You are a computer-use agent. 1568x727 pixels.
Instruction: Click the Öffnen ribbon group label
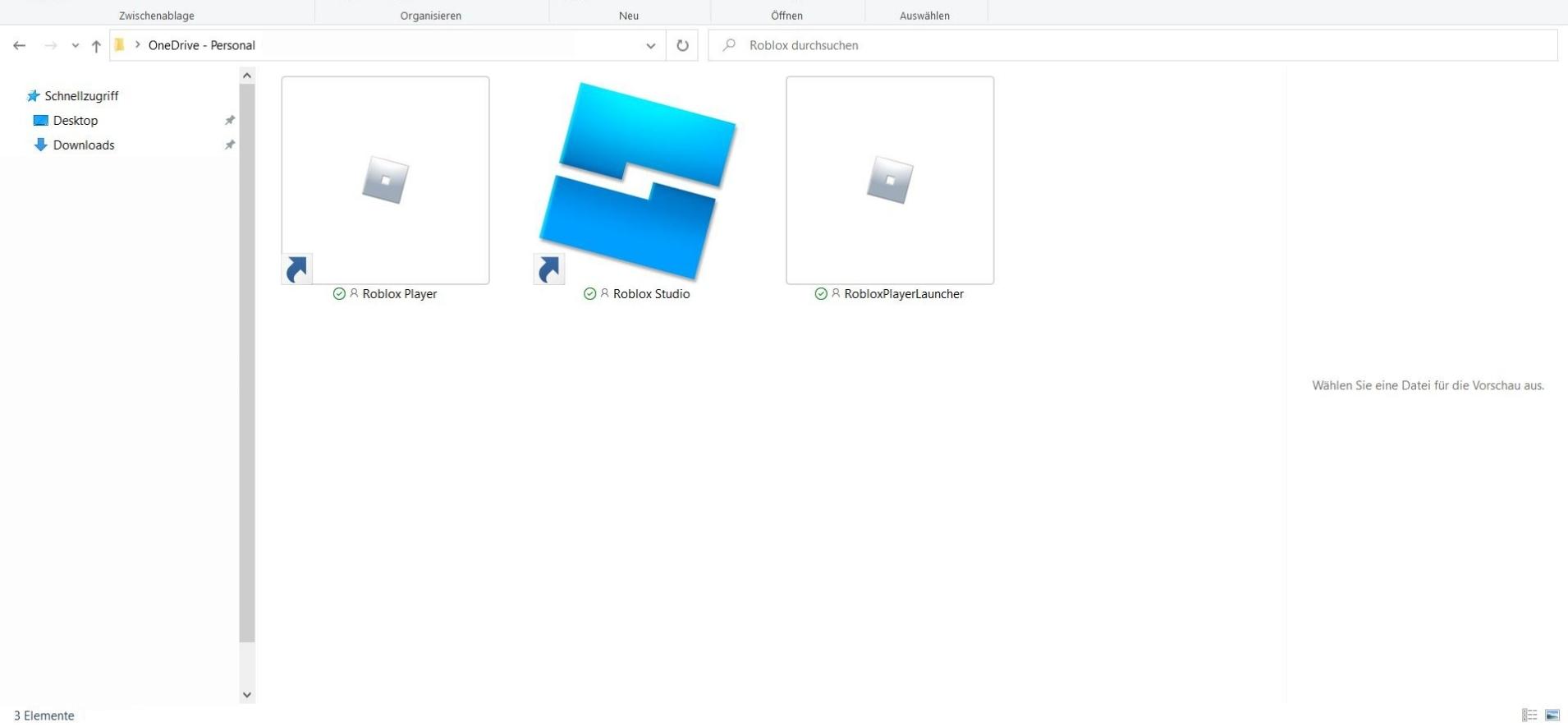pyautogui.click(x=786, y=16)
